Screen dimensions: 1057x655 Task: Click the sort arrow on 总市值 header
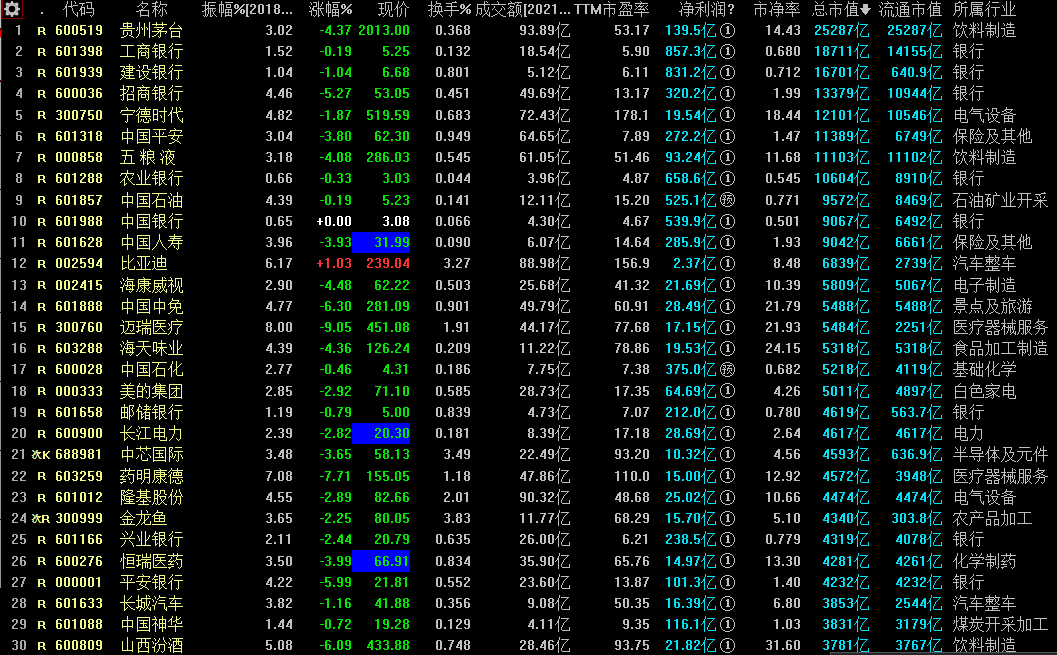click(866, 9)
